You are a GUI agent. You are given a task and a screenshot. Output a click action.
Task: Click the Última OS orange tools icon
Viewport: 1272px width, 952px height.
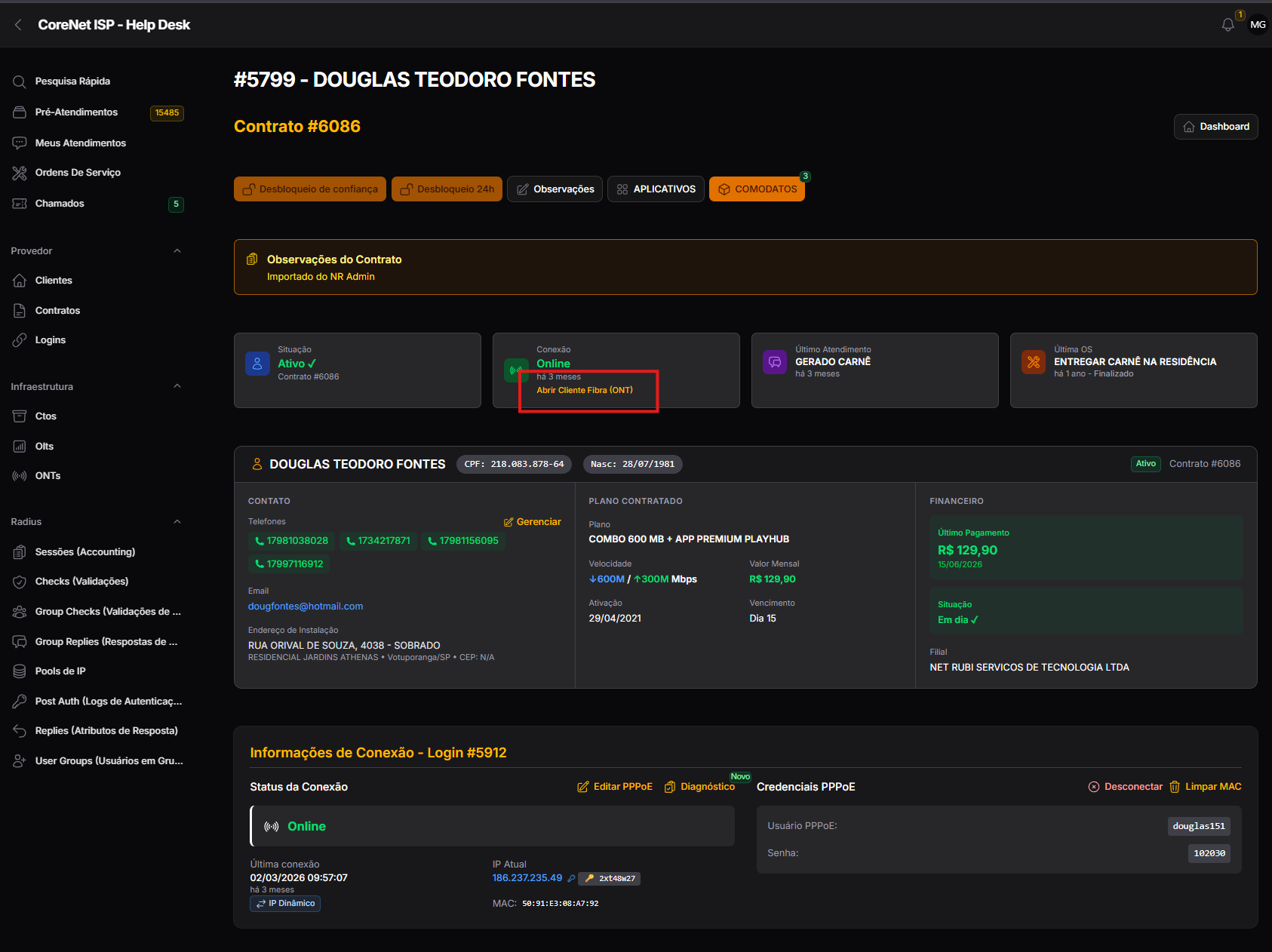[x=1034, y=362]
